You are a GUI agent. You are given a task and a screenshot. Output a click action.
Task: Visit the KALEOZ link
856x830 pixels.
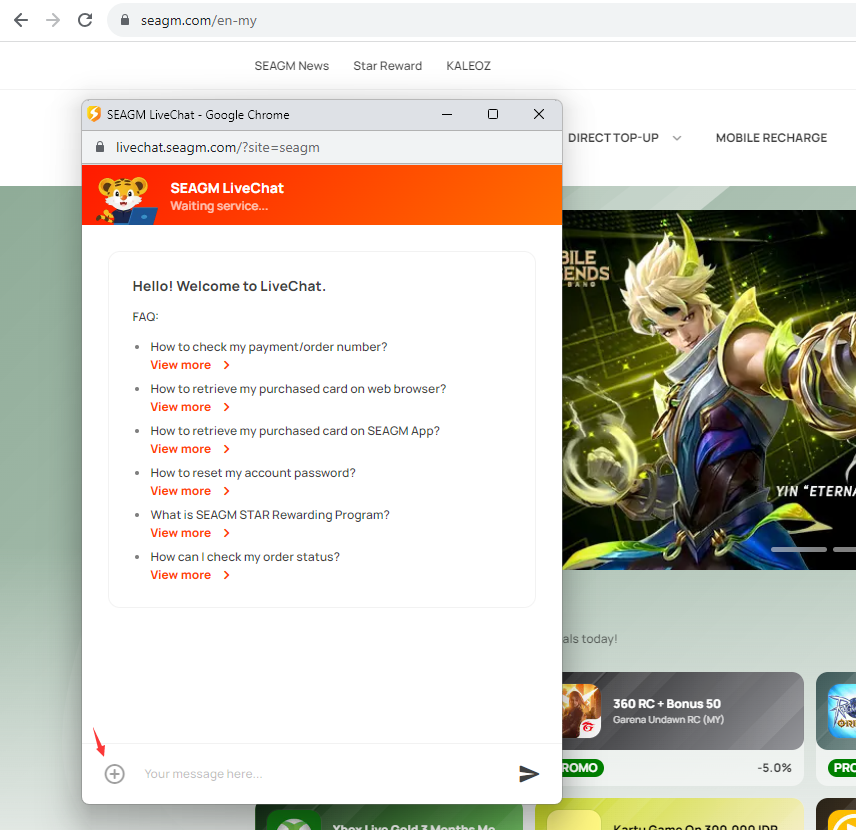[x=468, y=66]
